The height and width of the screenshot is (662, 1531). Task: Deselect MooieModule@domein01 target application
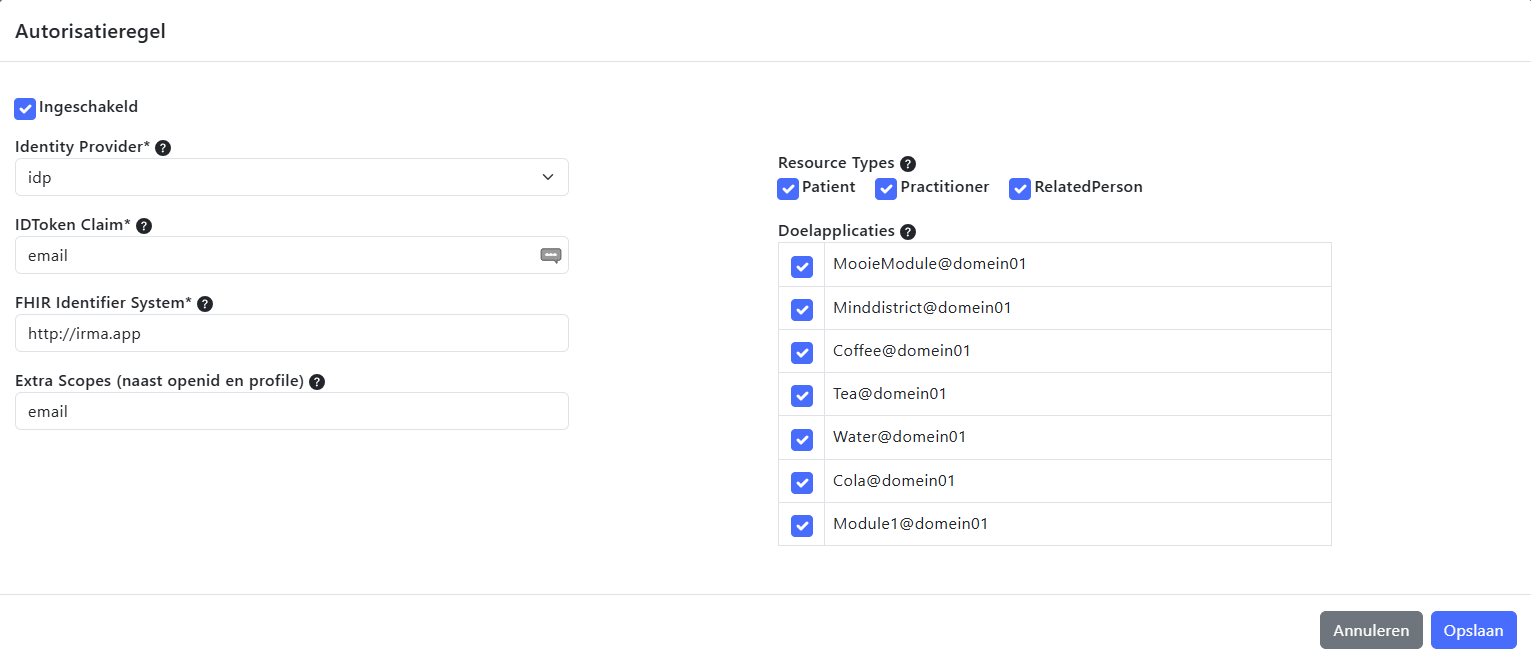point(802,266)
